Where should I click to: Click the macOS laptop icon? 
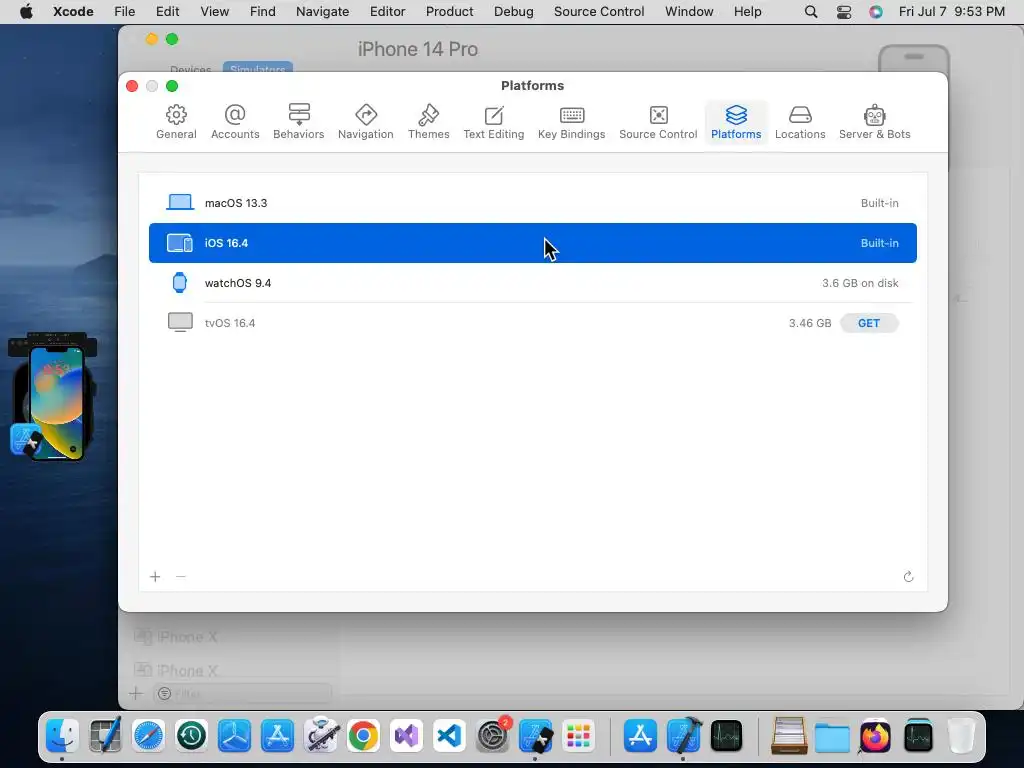tap(180, 202)
